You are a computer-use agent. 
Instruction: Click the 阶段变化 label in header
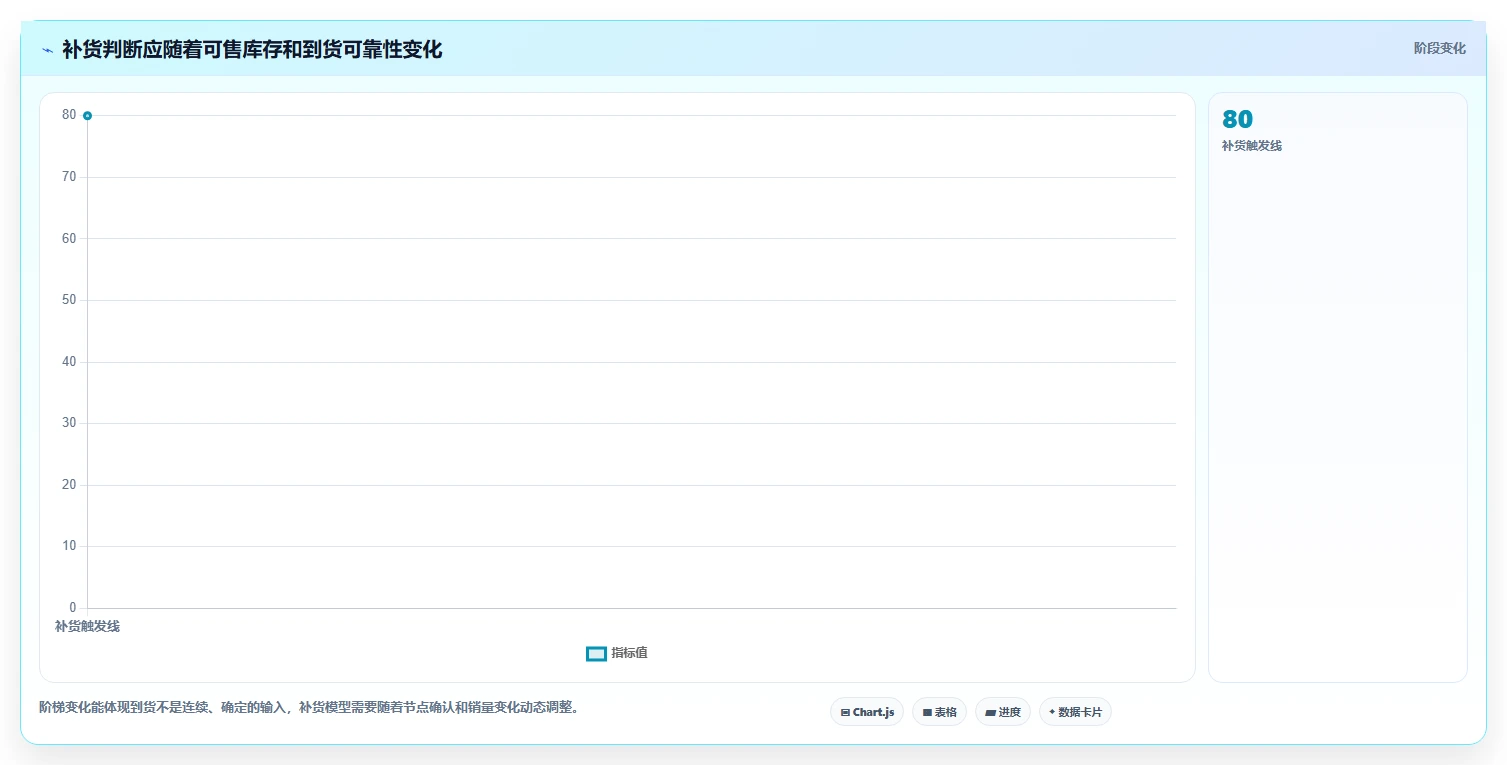[x=1440, y=48]
